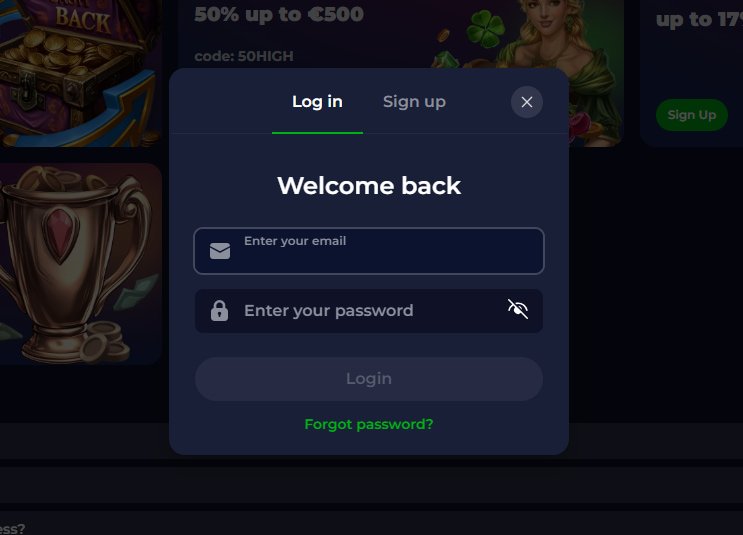Close the login dialog with X

pos(527,102)
